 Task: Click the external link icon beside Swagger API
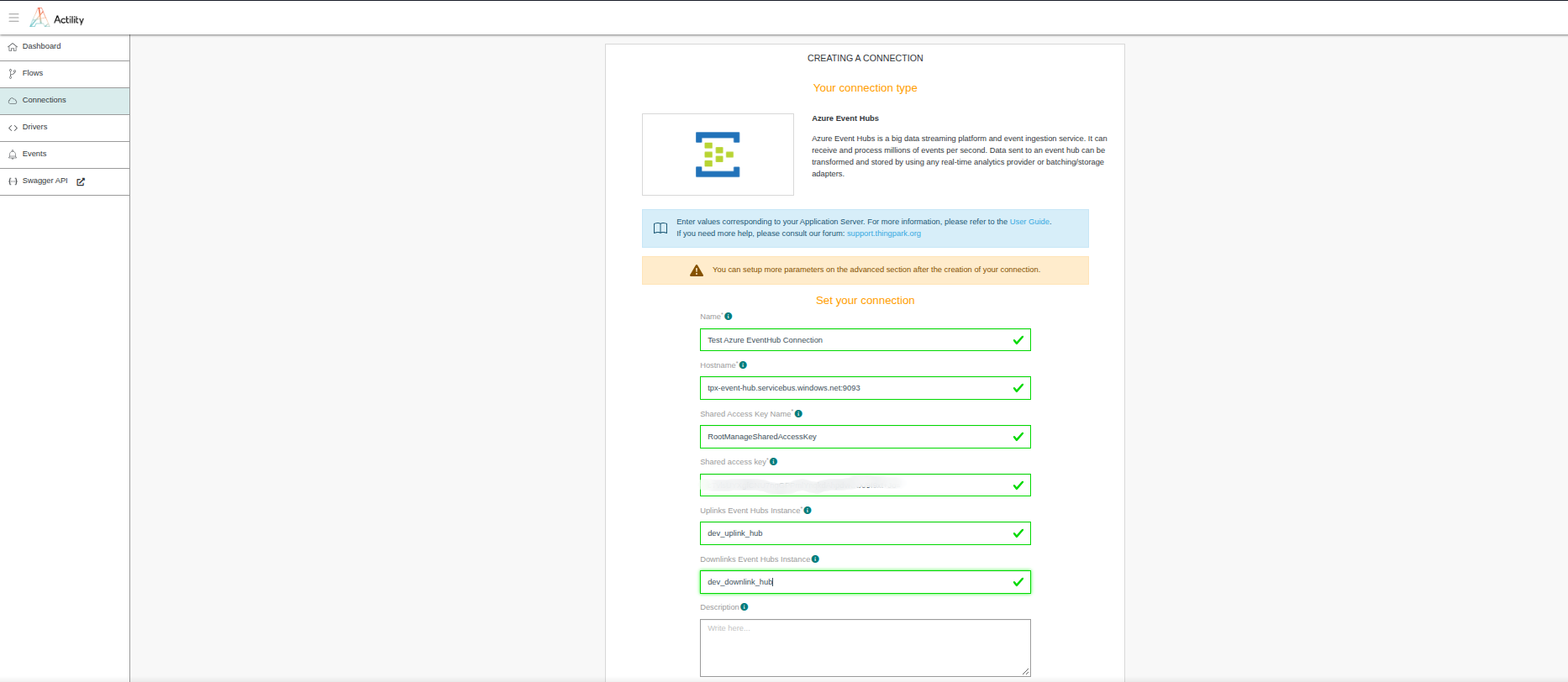[81, 181]
